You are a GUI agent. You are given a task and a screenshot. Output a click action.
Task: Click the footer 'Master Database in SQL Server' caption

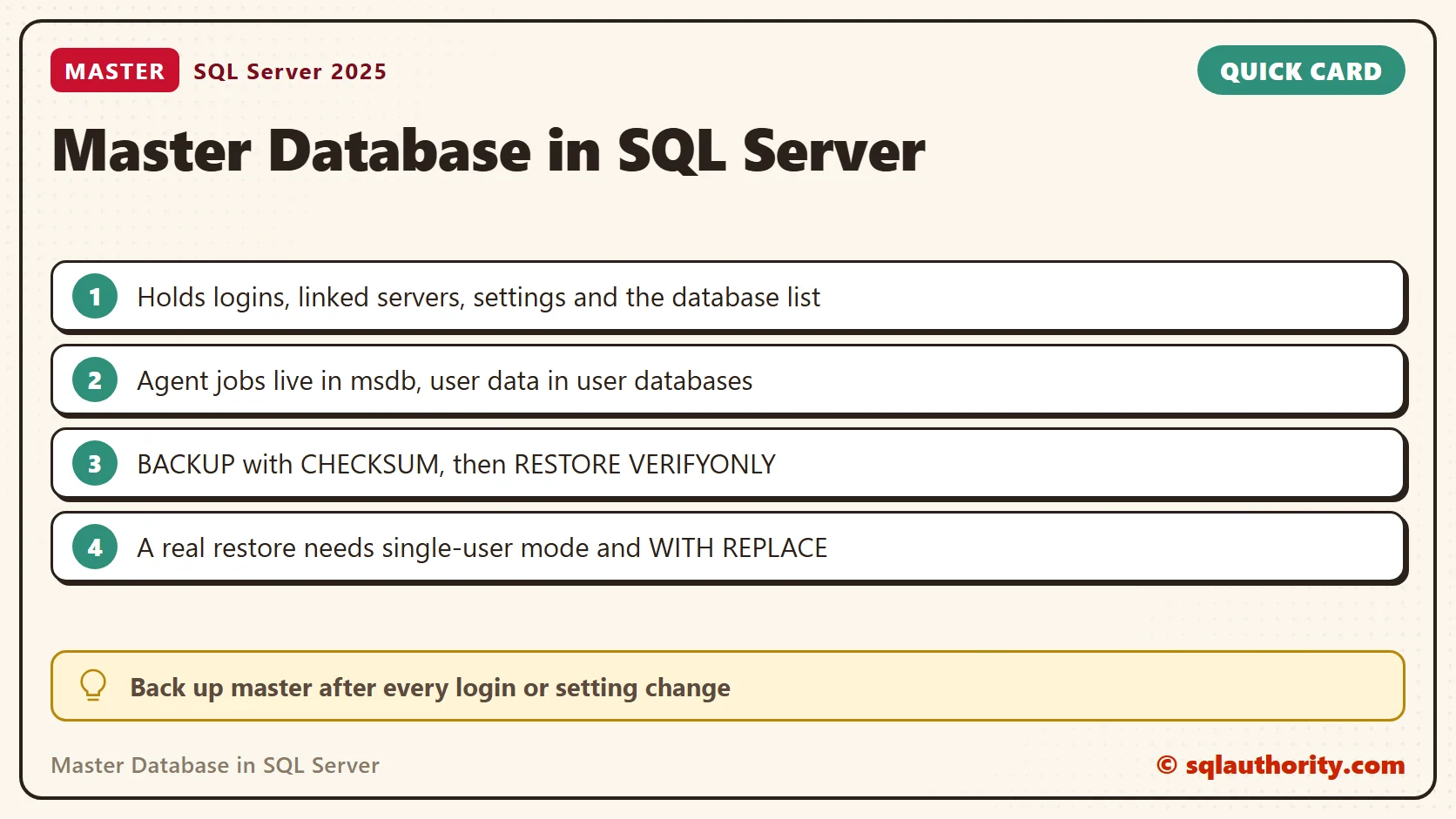click(215, 765)
